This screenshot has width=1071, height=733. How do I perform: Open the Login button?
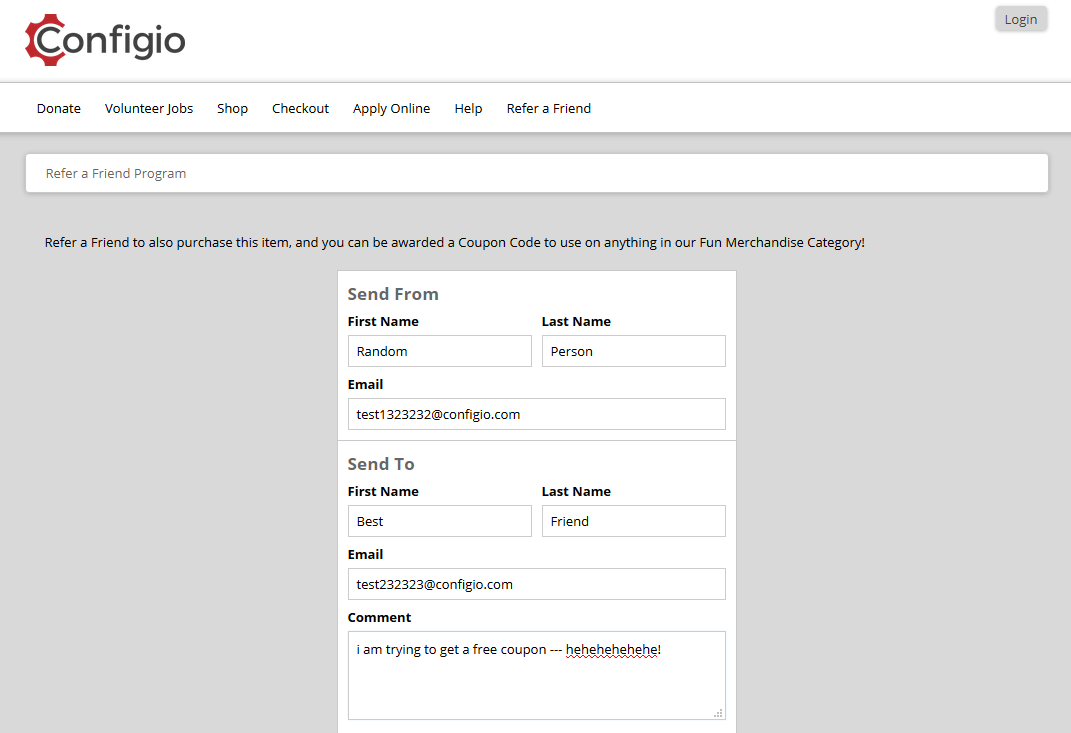[1020, 19]
